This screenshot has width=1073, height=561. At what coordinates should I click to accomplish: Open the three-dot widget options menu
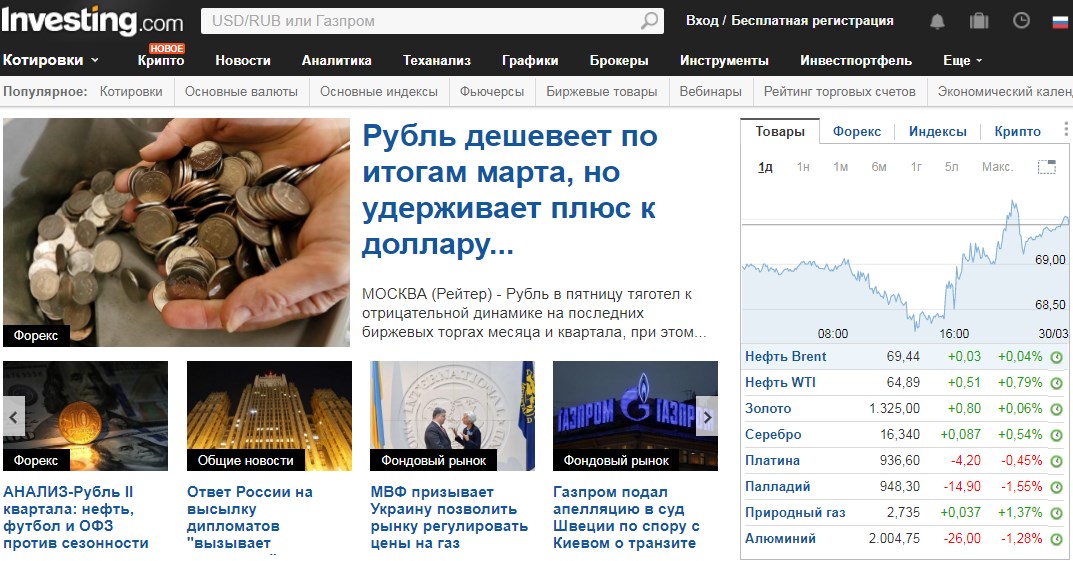[1065, 129]
